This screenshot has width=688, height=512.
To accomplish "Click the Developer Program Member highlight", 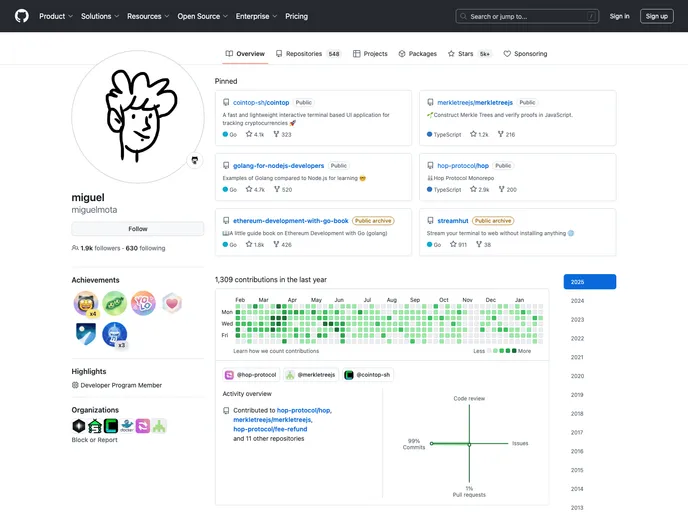I will tap(121, 385).
